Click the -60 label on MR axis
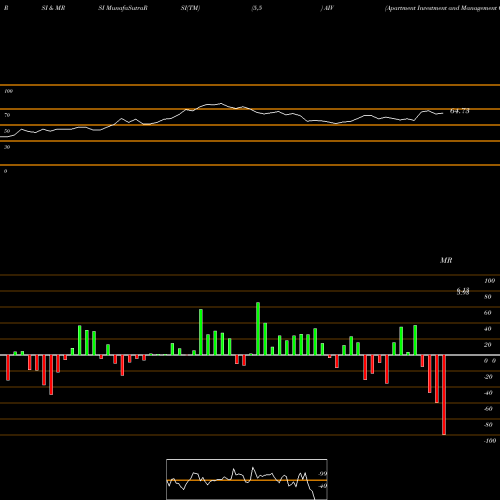 coord(488,409)
